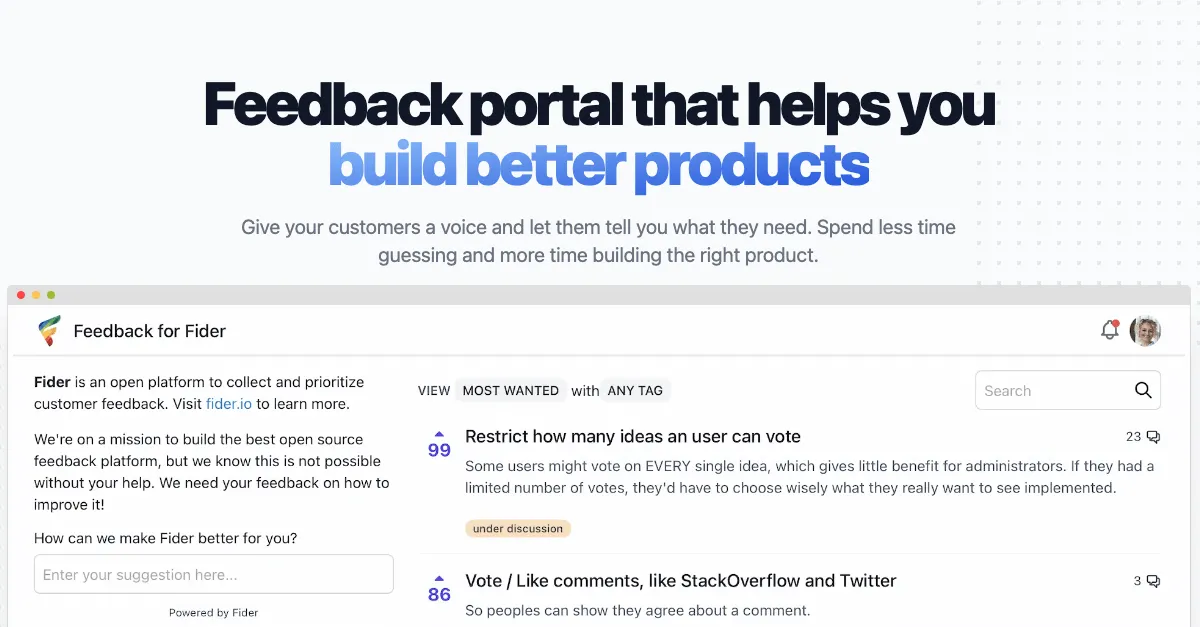Focus the Enter your suggestion input
Viewport: 1200px width, 627px height.
click(213, 575)
